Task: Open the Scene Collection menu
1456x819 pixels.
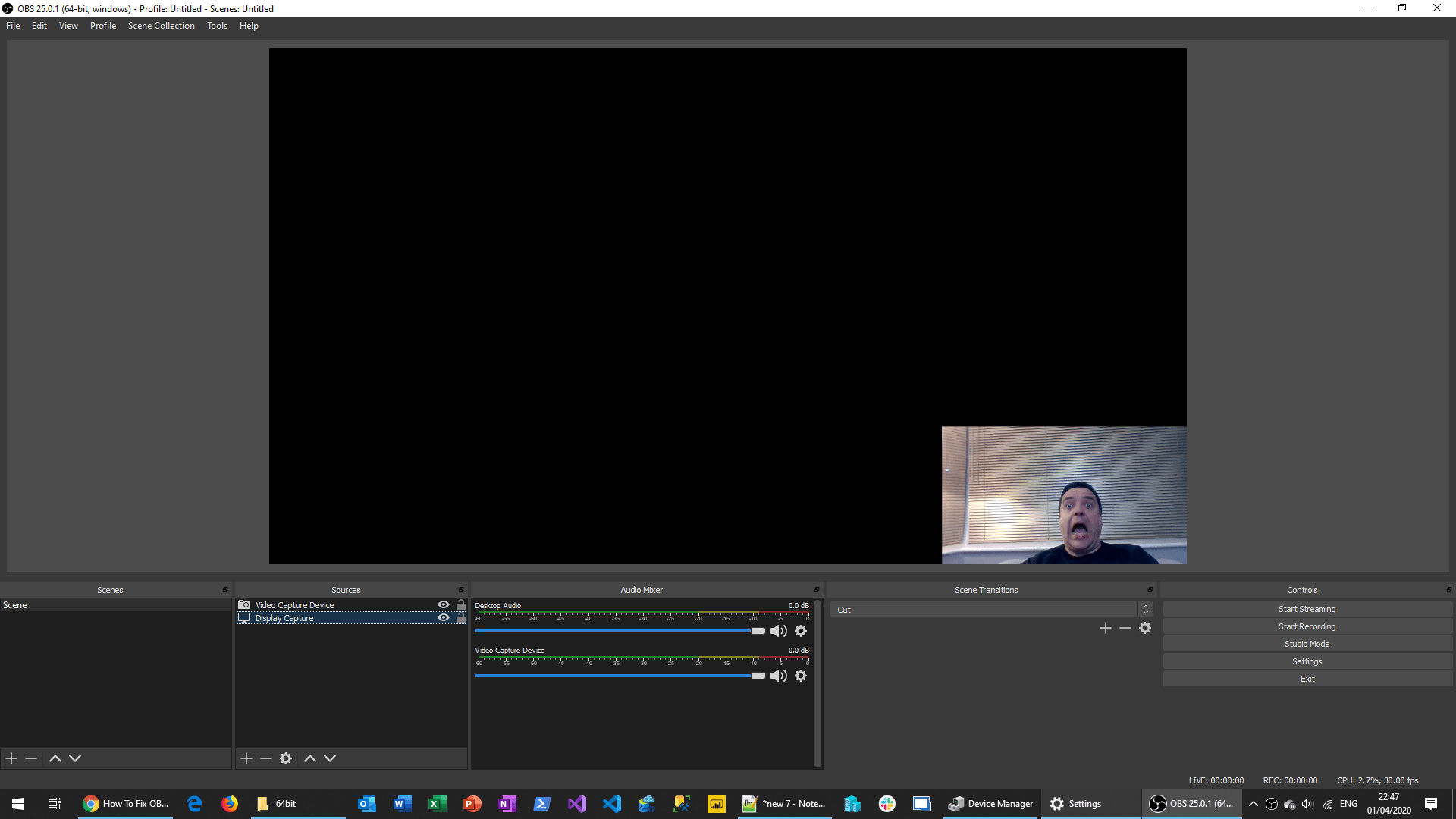Action: click(161, 26)
